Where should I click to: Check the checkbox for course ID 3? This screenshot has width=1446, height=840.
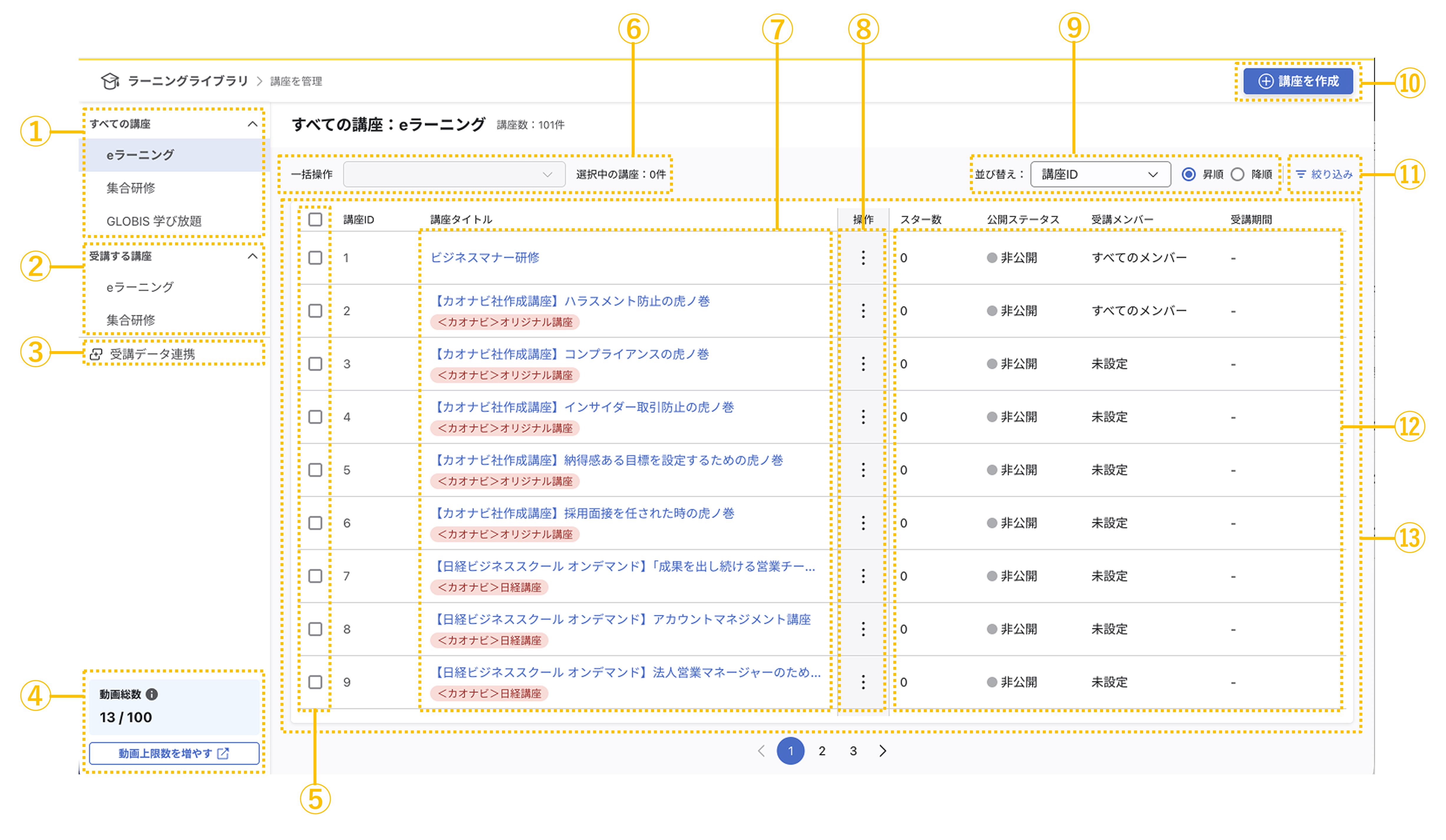(315, 364)
